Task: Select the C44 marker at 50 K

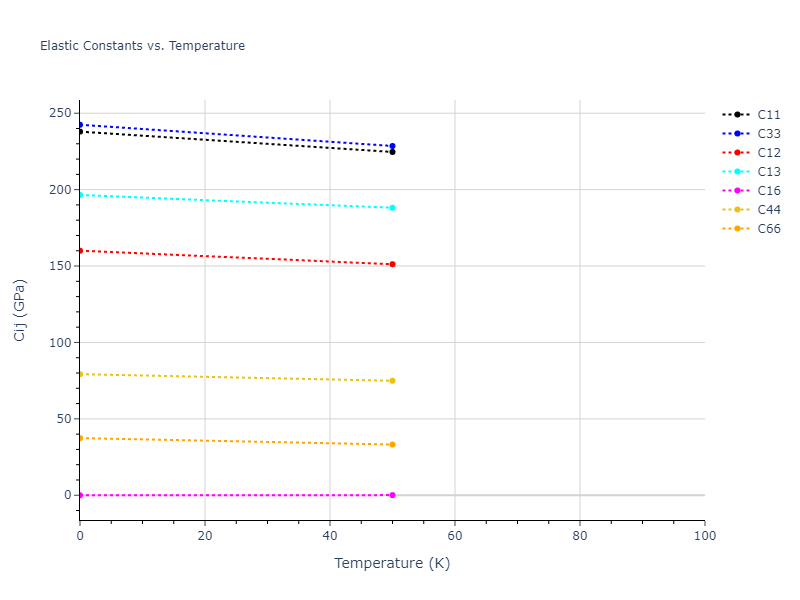Action: tap(392, 381)
